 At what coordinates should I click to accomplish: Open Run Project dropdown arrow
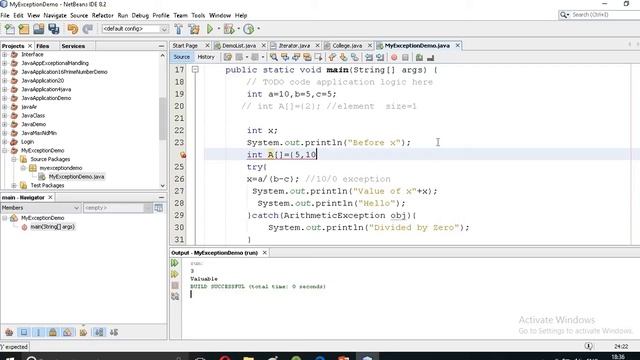[x=218, y=29]
